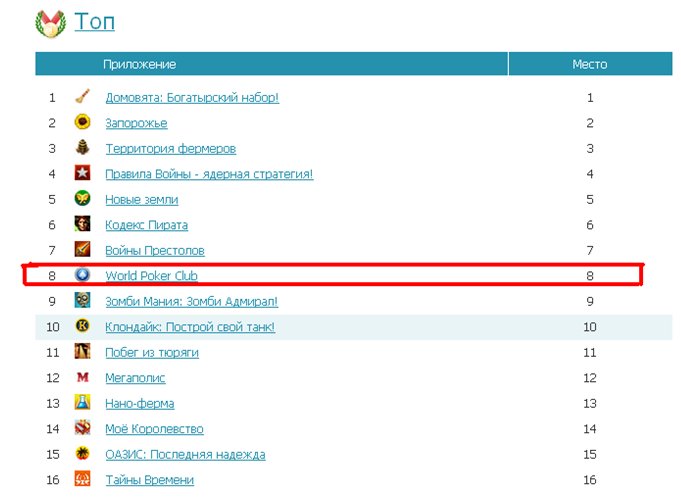Open the Войны Престолов link

(155, 251)
